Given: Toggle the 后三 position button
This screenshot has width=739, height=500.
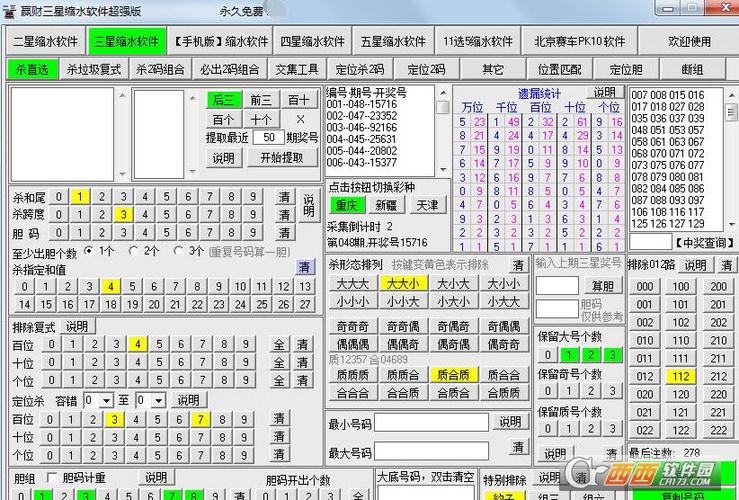Looking at the screenshot, I should pyautogui.click(x=223, y=100).
